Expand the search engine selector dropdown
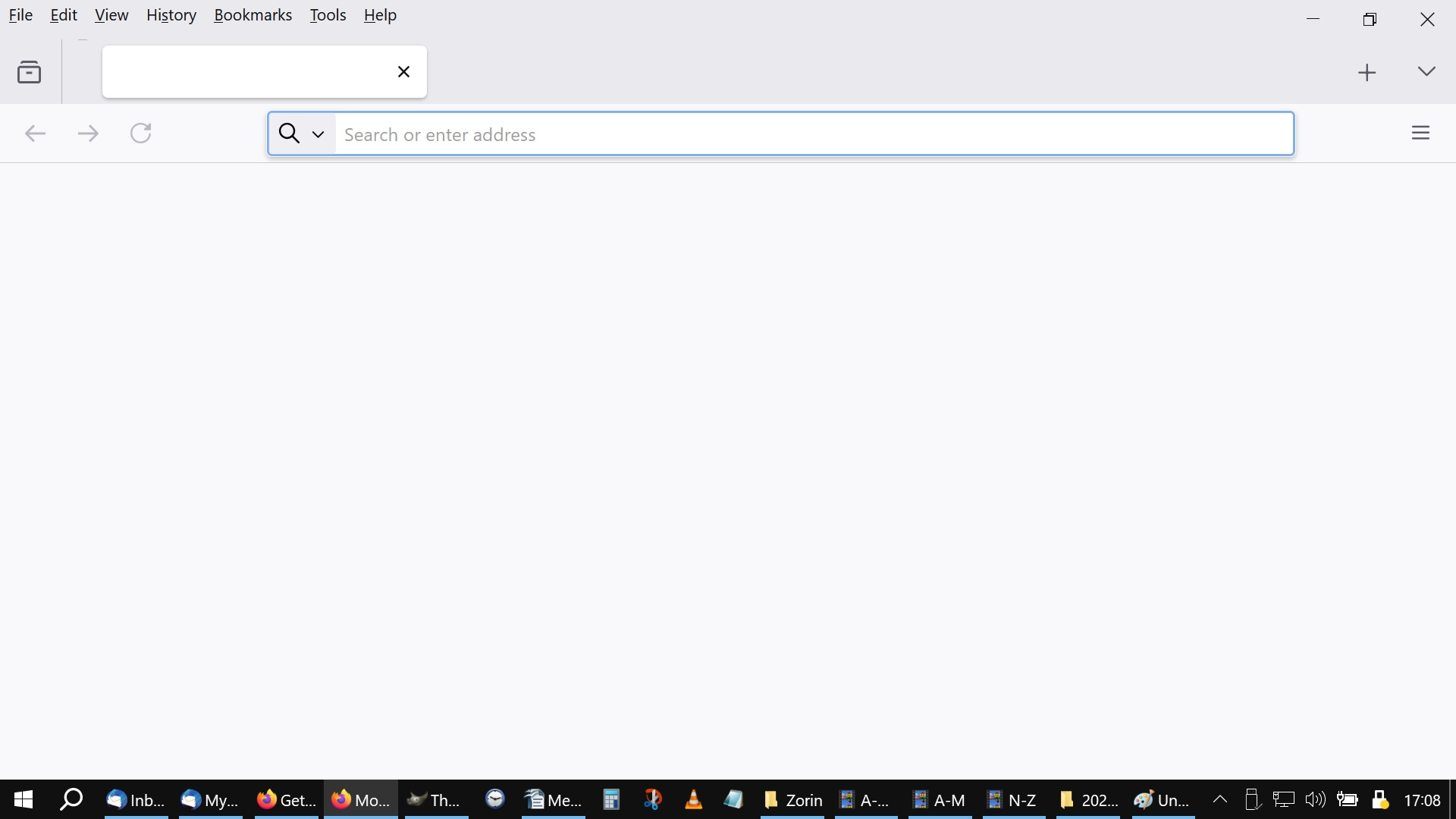 302,134
